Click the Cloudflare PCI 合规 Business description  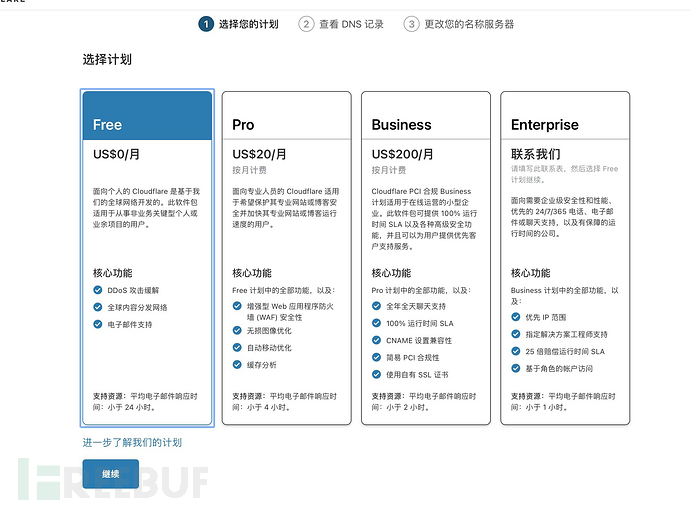(x=424, y=219)
